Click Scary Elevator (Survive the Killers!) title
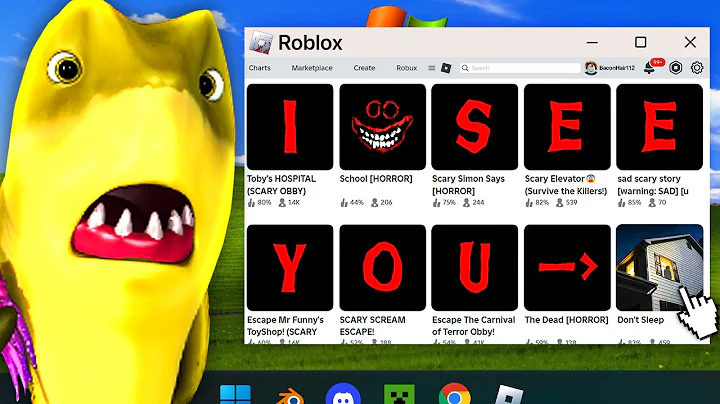Viewport: 720px width, 404px height. point(566,185)
